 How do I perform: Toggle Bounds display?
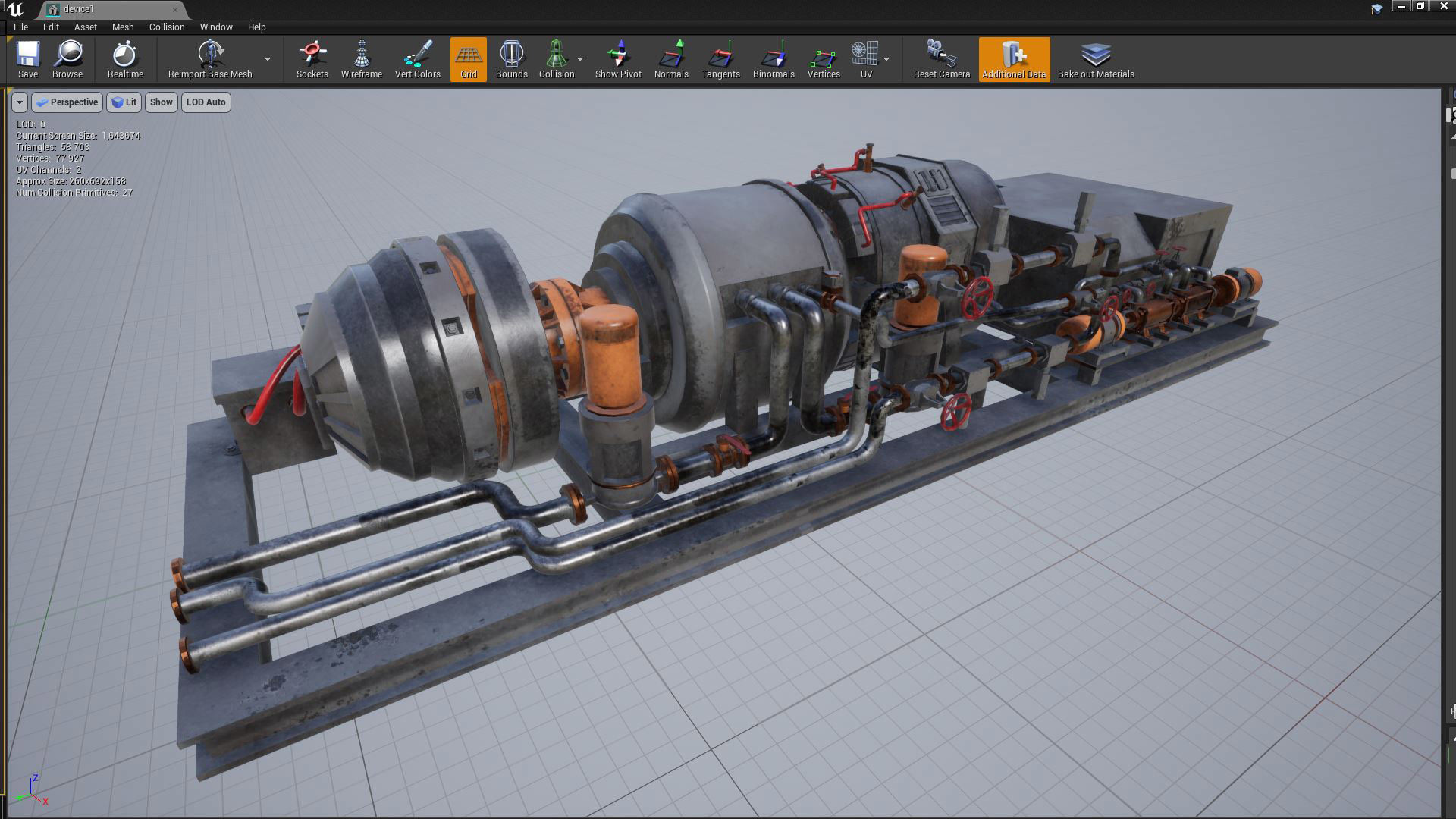[512, 59]
